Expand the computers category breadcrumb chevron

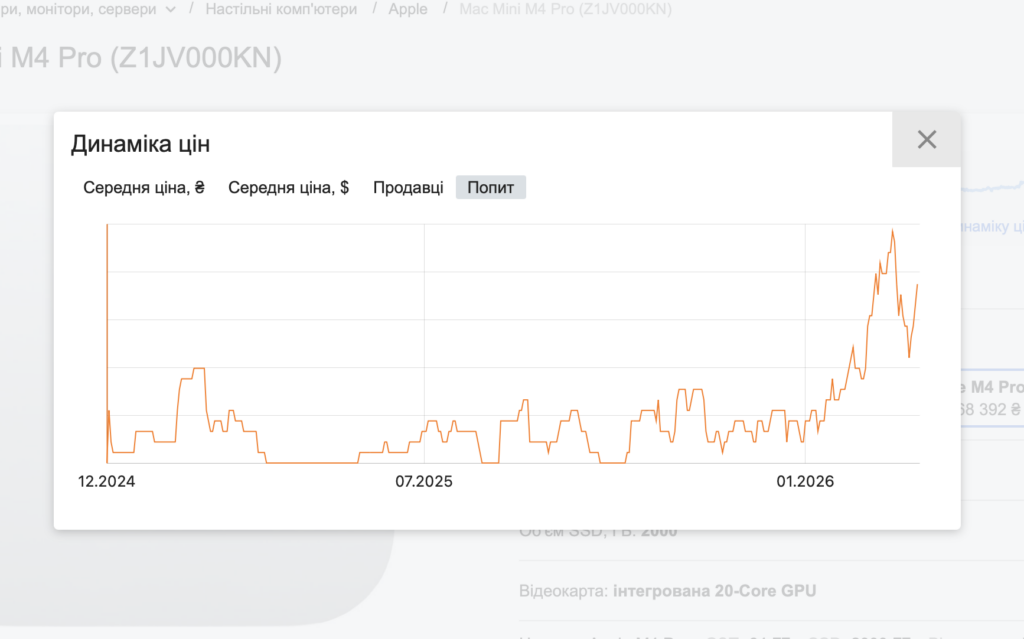tap(169, 9)
